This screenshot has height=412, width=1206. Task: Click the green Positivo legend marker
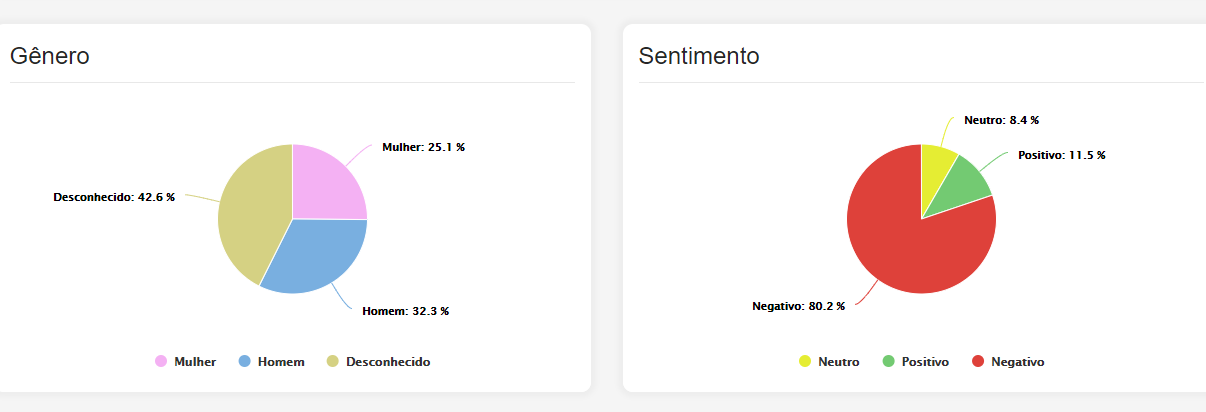pos(889,361)
